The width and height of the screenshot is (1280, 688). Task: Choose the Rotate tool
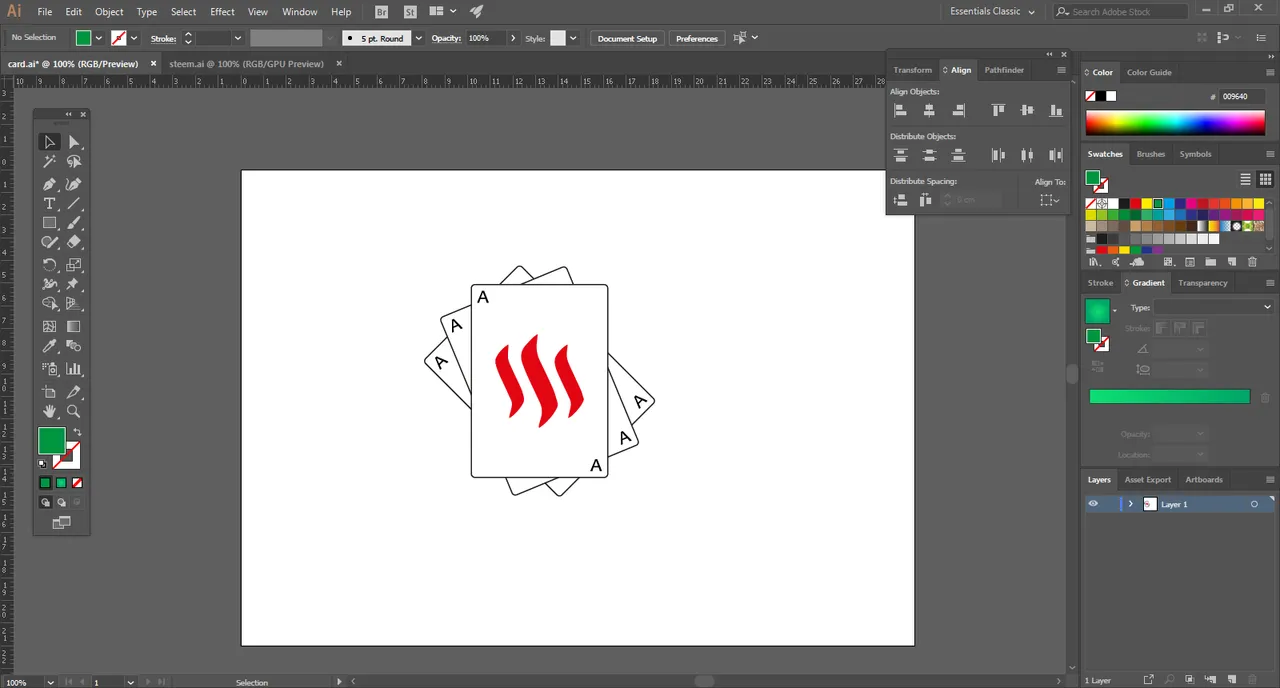tap(49, 265)
